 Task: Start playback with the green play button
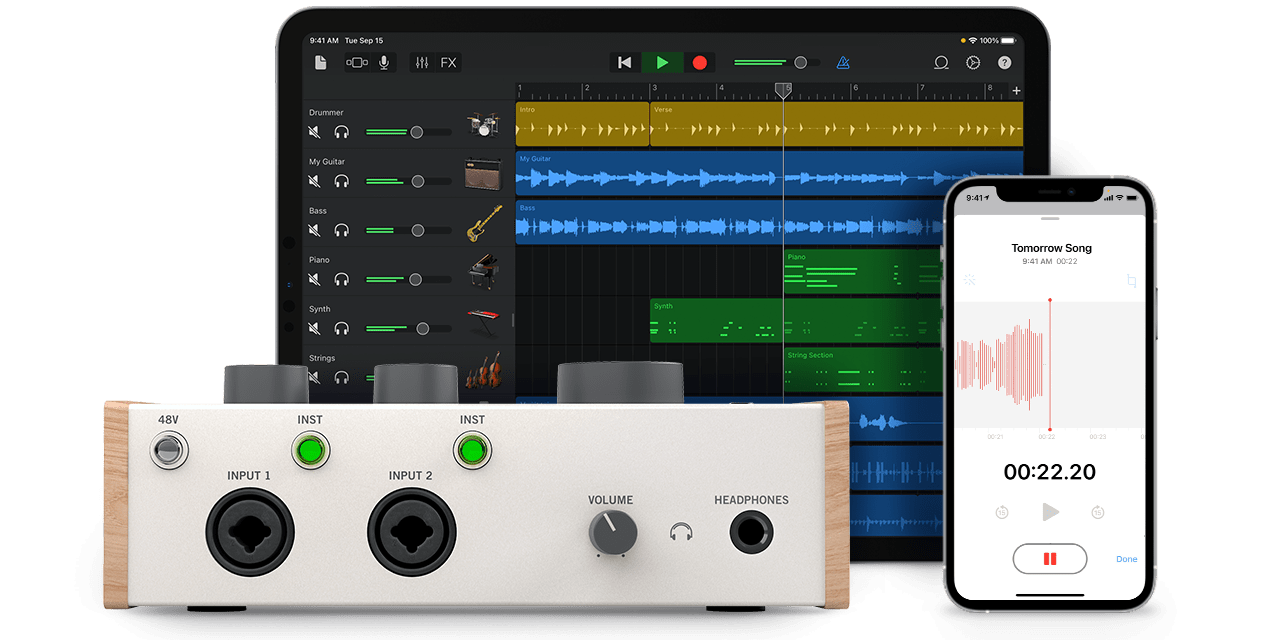[x=663, y=61]
